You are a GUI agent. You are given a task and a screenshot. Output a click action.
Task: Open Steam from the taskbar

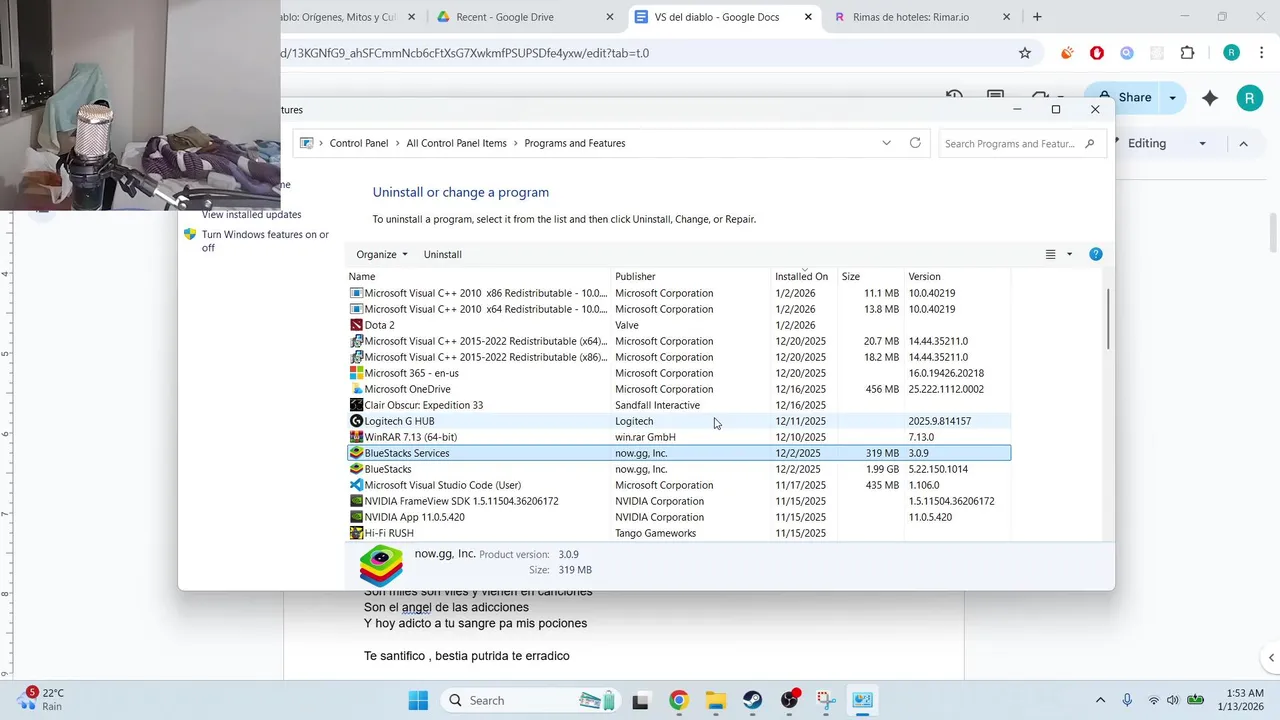tap(752, 700)
